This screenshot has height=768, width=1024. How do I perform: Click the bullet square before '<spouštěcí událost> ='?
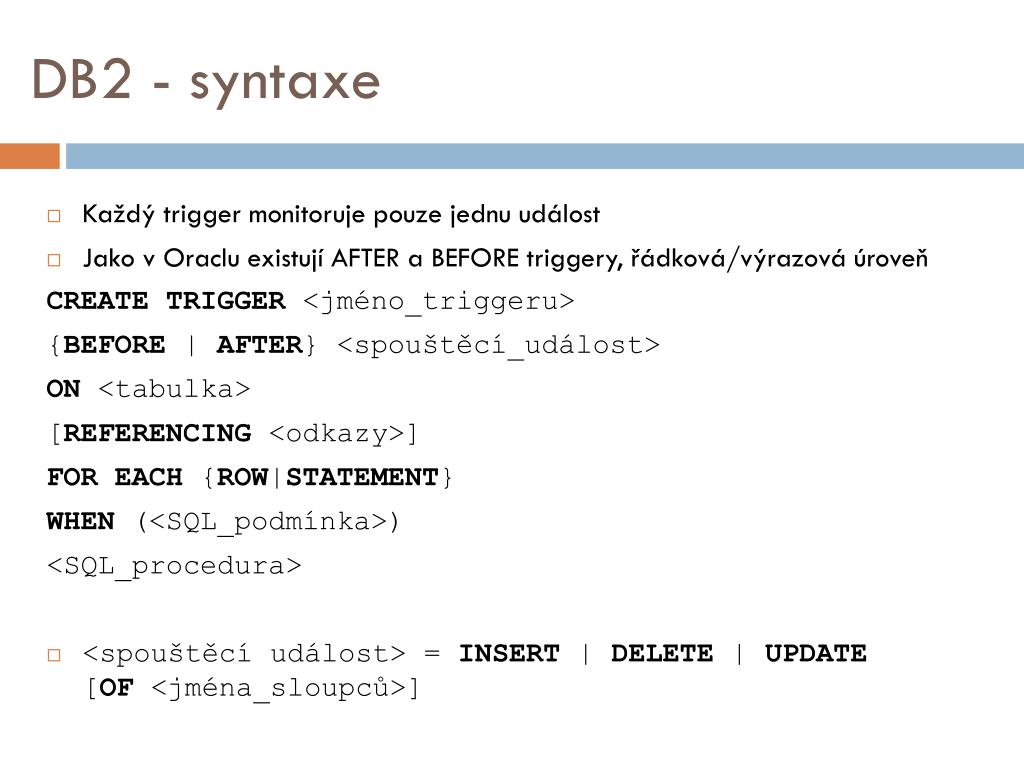(x=54, y=654)
